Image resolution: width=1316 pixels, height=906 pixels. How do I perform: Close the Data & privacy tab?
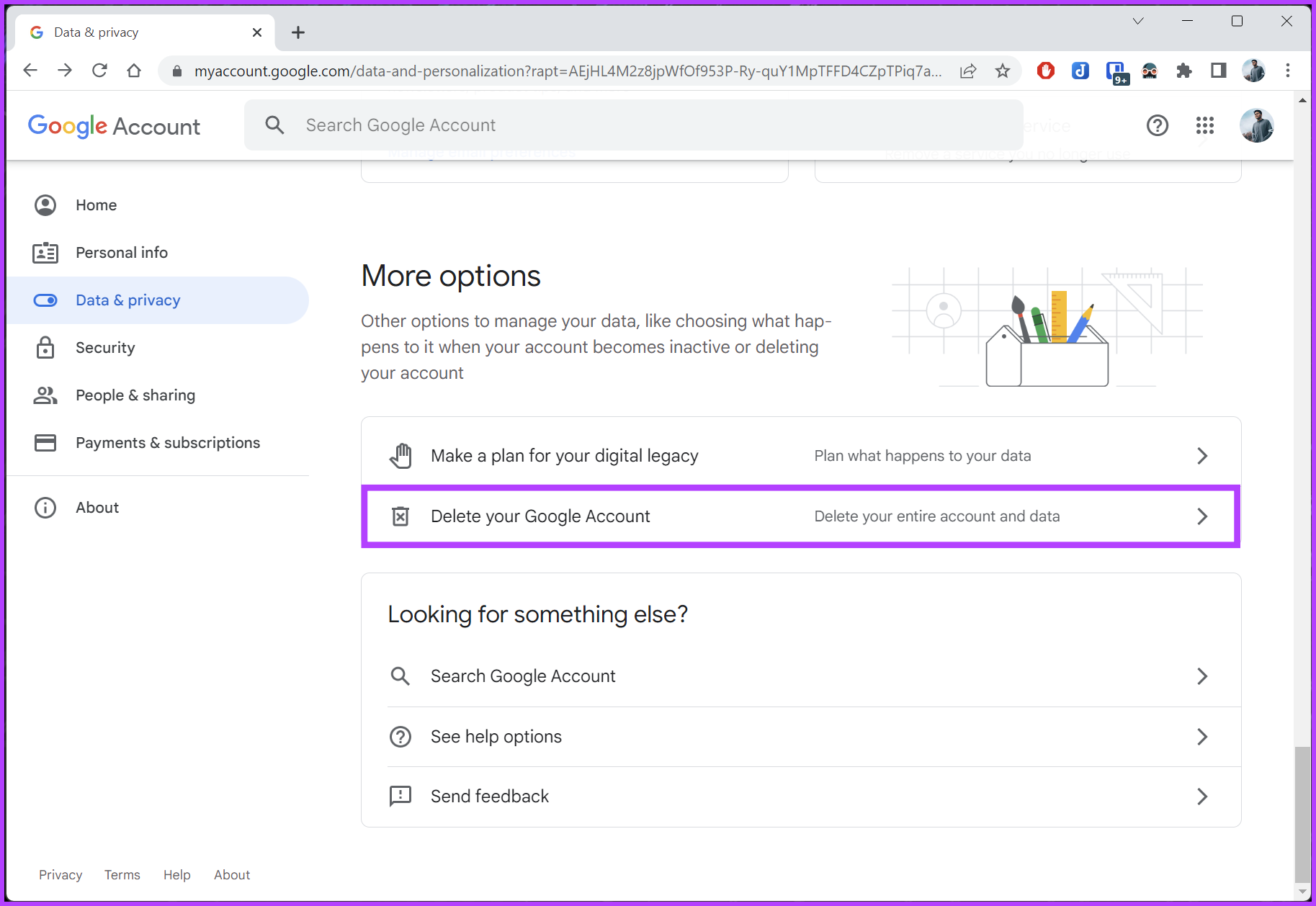[x=257, y=32]
